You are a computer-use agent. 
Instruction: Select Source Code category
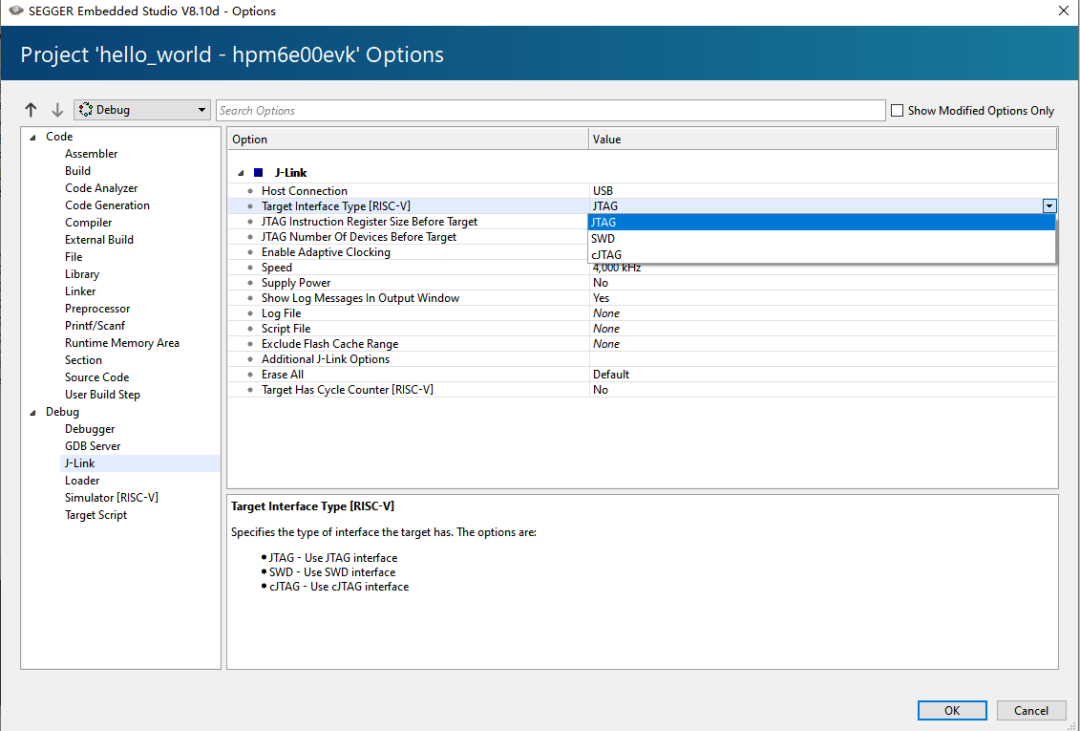click(x=96, y=377)
